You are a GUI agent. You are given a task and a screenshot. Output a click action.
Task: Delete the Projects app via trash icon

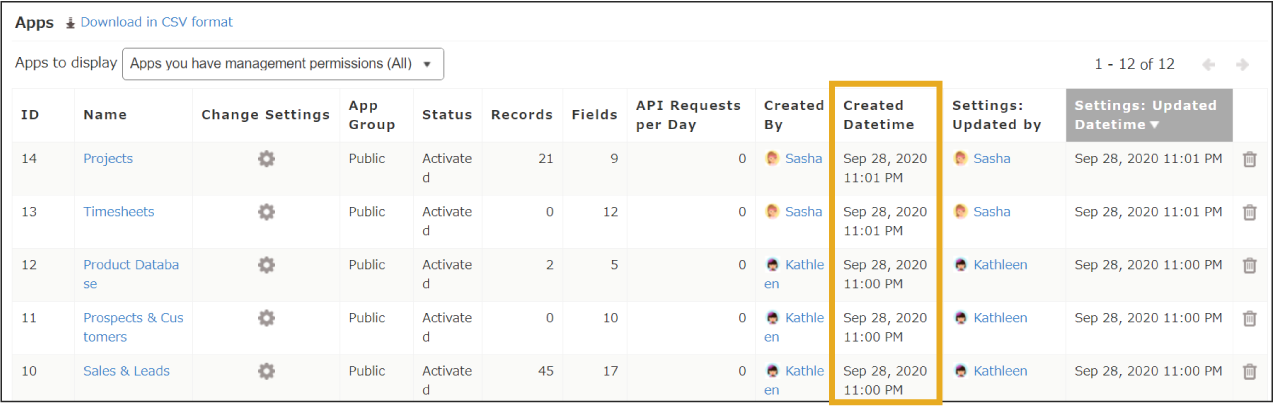pyautogui.click(x=1249, y=159)
